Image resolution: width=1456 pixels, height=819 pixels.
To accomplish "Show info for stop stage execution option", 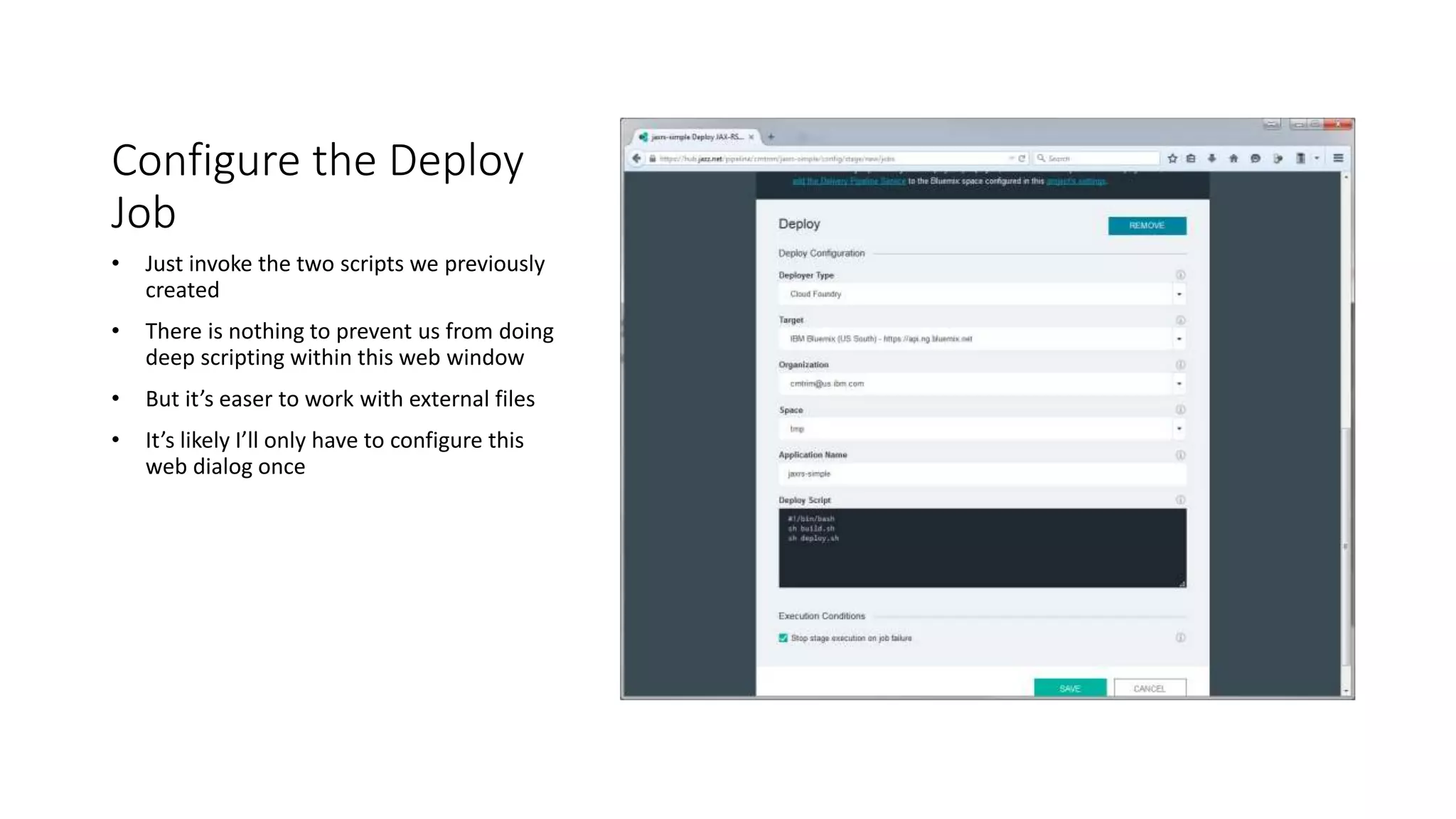I will (1180, 638).
